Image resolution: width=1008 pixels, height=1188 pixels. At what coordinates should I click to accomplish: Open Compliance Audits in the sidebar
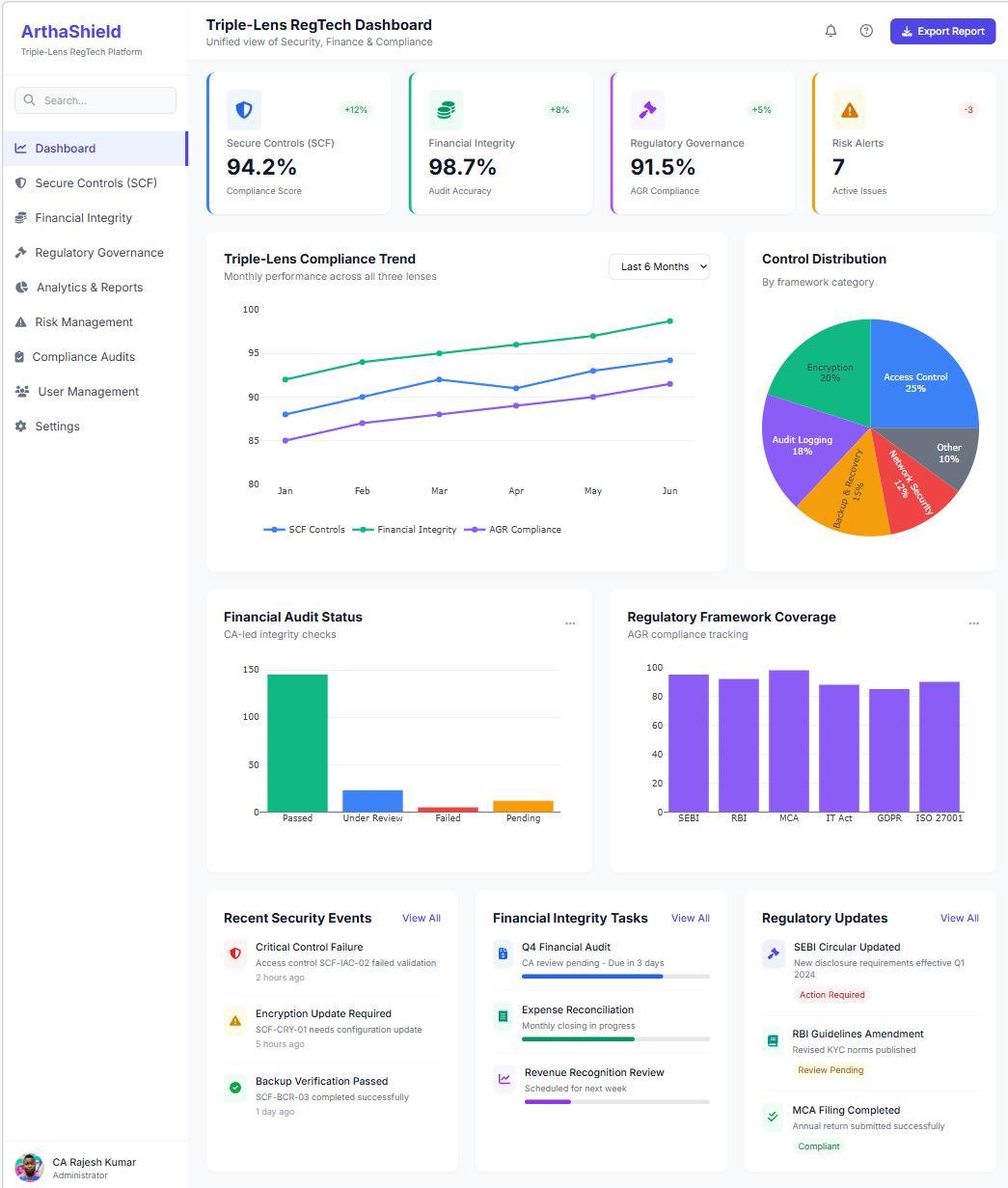[83, 357]
